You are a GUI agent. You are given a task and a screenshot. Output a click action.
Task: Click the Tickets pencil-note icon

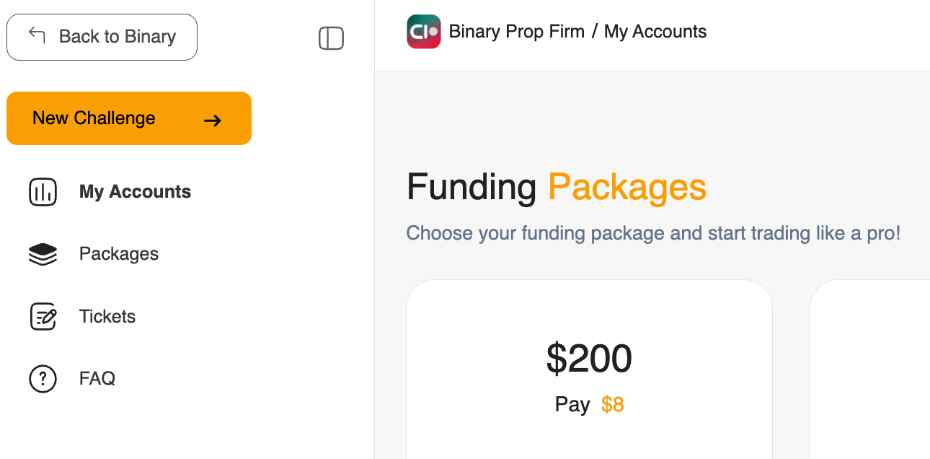coord(43,317)
